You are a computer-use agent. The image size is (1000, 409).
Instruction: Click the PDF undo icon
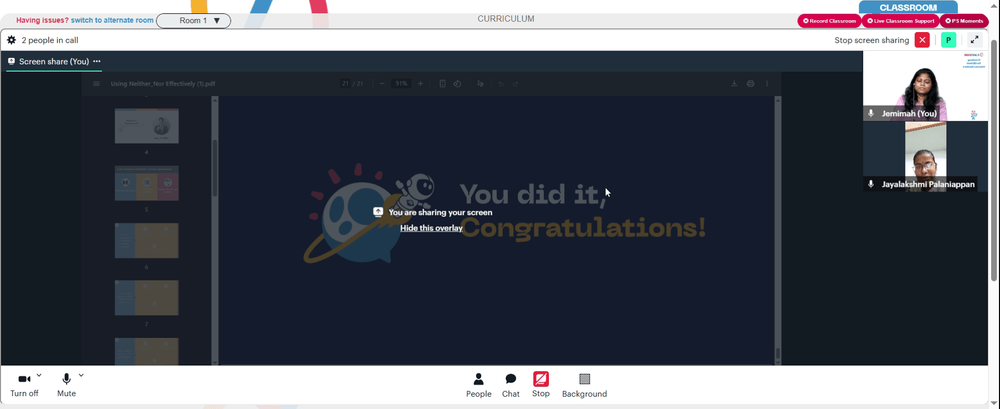(x=501, y=84)
